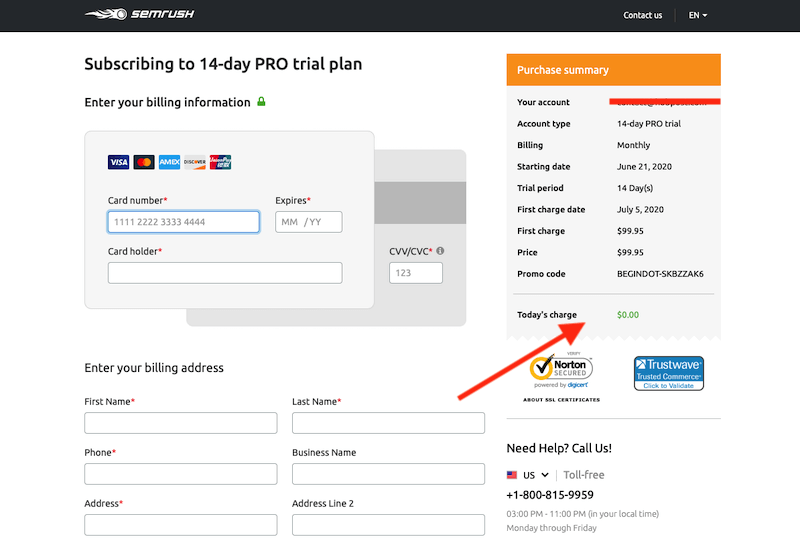Screen dimensions: 800x543
Task: Click the Discover card icon
Action: pyautogui.click(x=195, y=162)
